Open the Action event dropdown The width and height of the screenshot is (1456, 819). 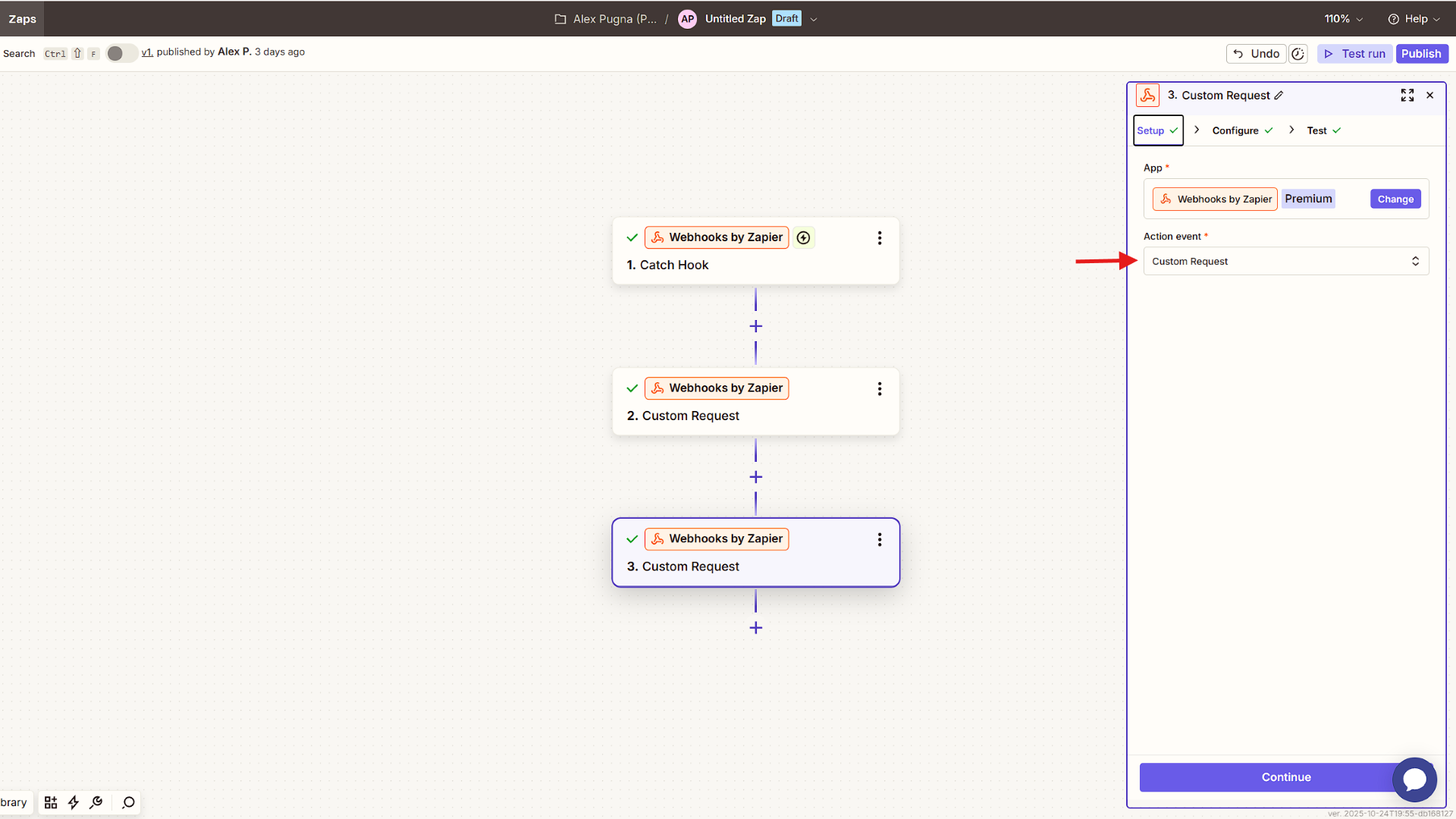1285,261
